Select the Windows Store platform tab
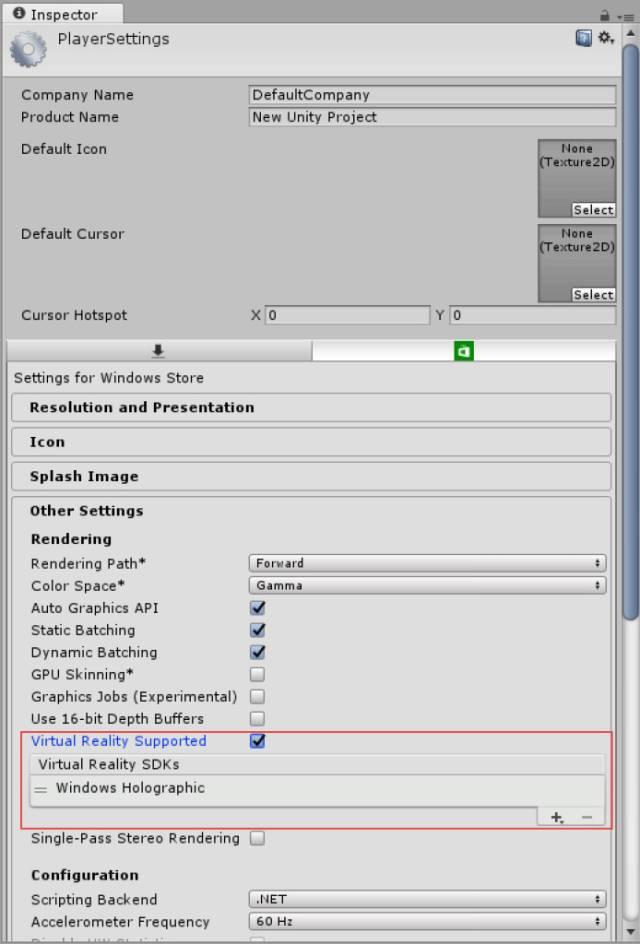This screenshot has width=640, height=944. click(x=463, y=351)
